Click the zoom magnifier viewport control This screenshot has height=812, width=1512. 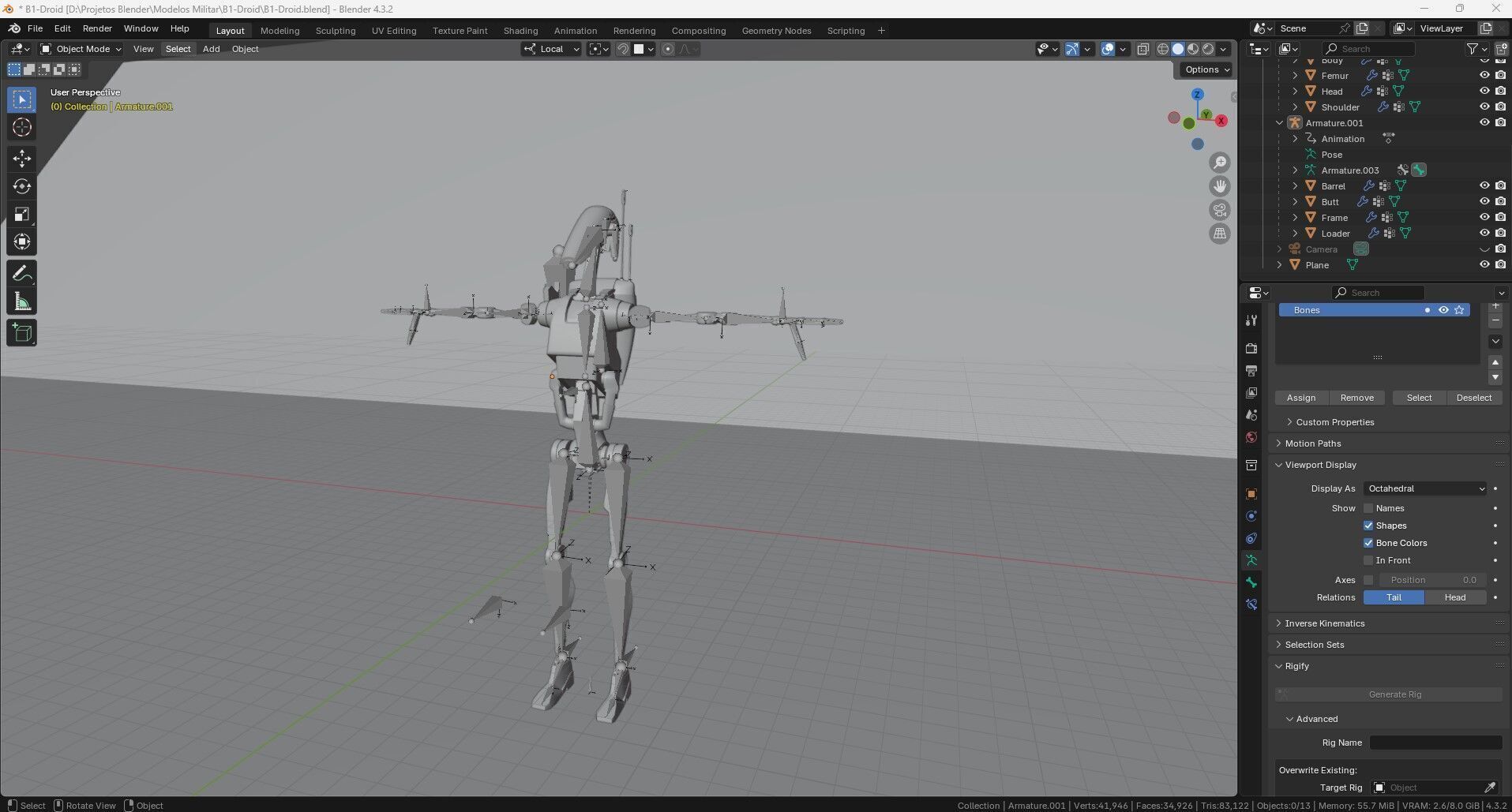point(1220,163)
